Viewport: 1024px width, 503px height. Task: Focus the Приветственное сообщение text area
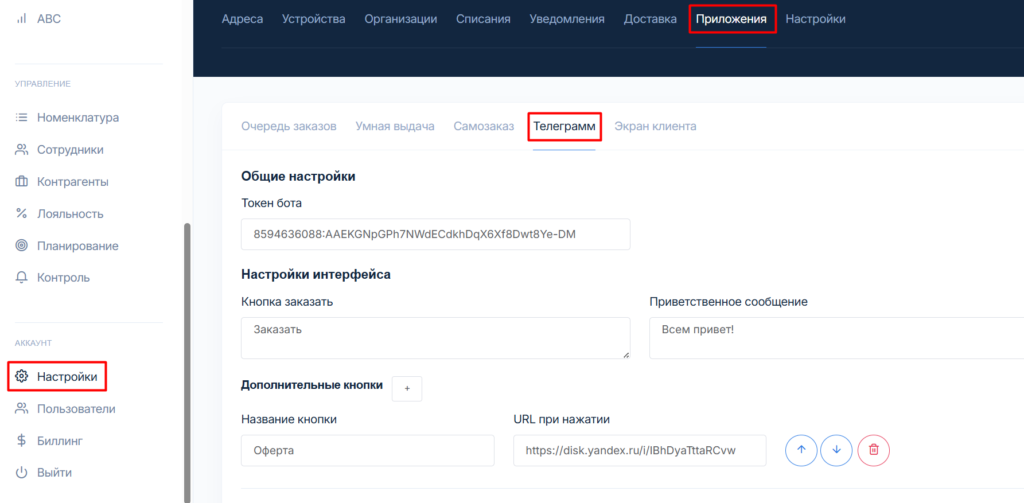[836, 338]
